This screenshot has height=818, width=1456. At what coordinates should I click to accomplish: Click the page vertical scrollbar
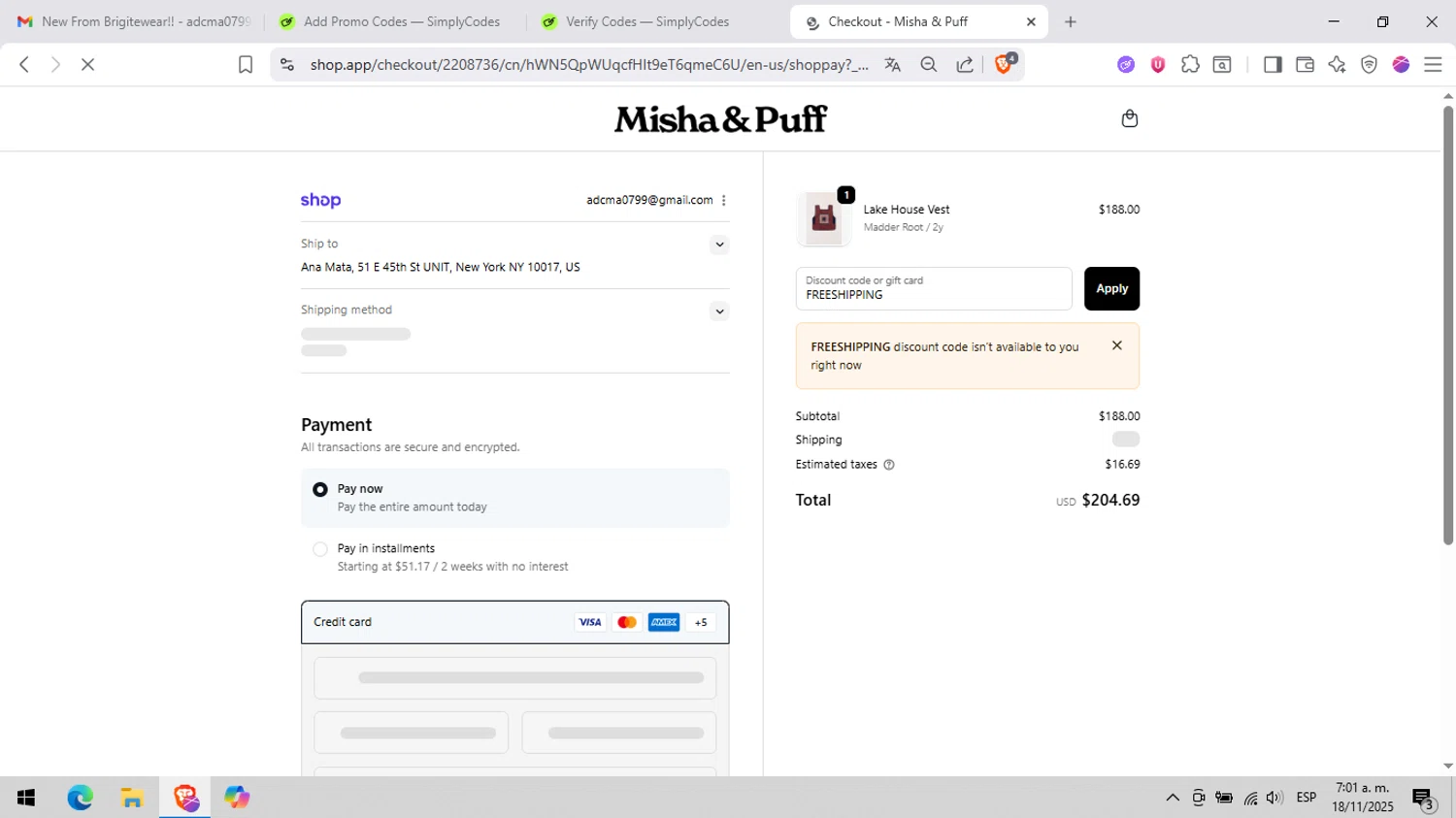tap(1448, 325)
